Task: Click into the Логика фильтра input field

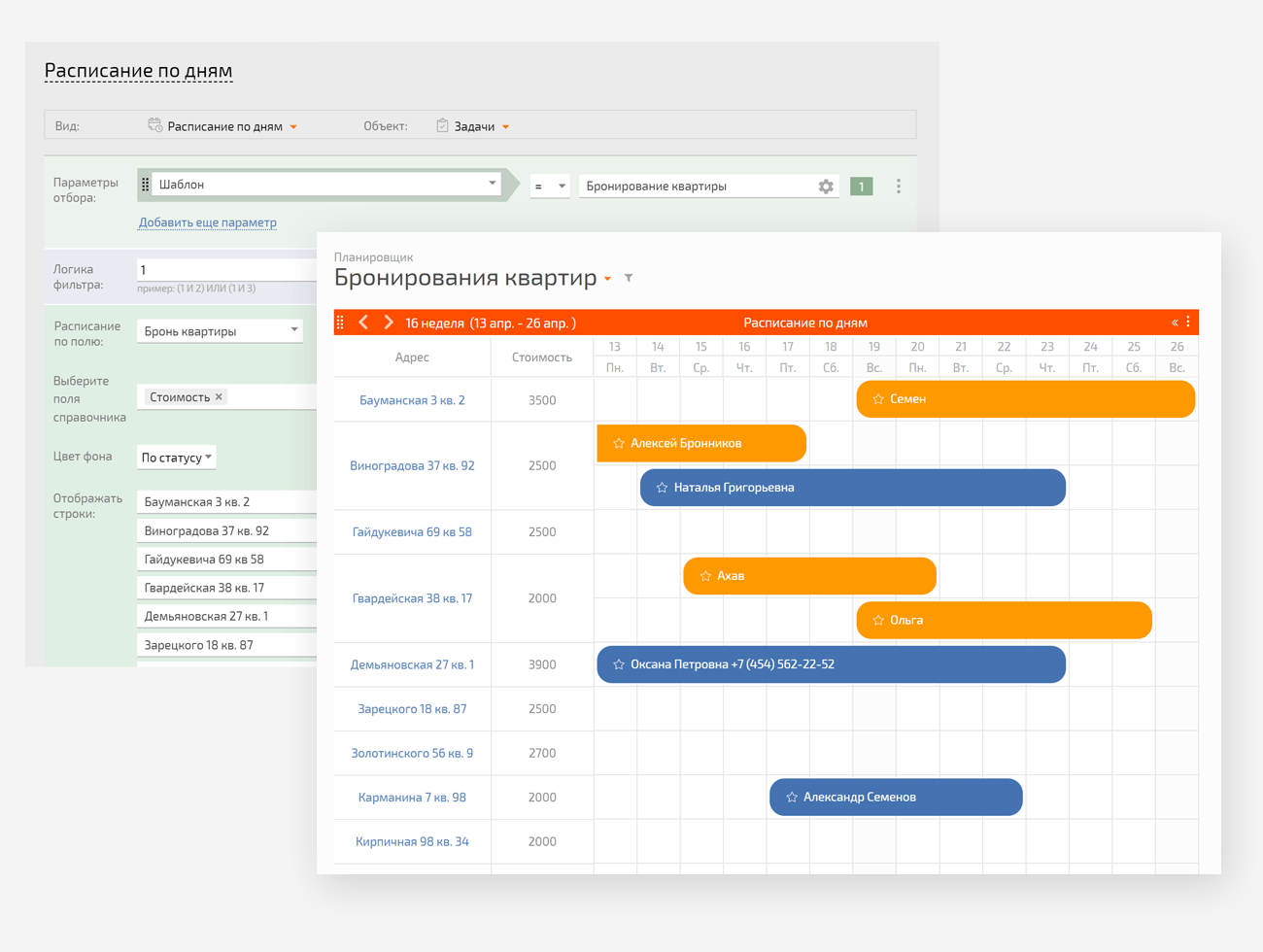Action: tap(226, 270)
